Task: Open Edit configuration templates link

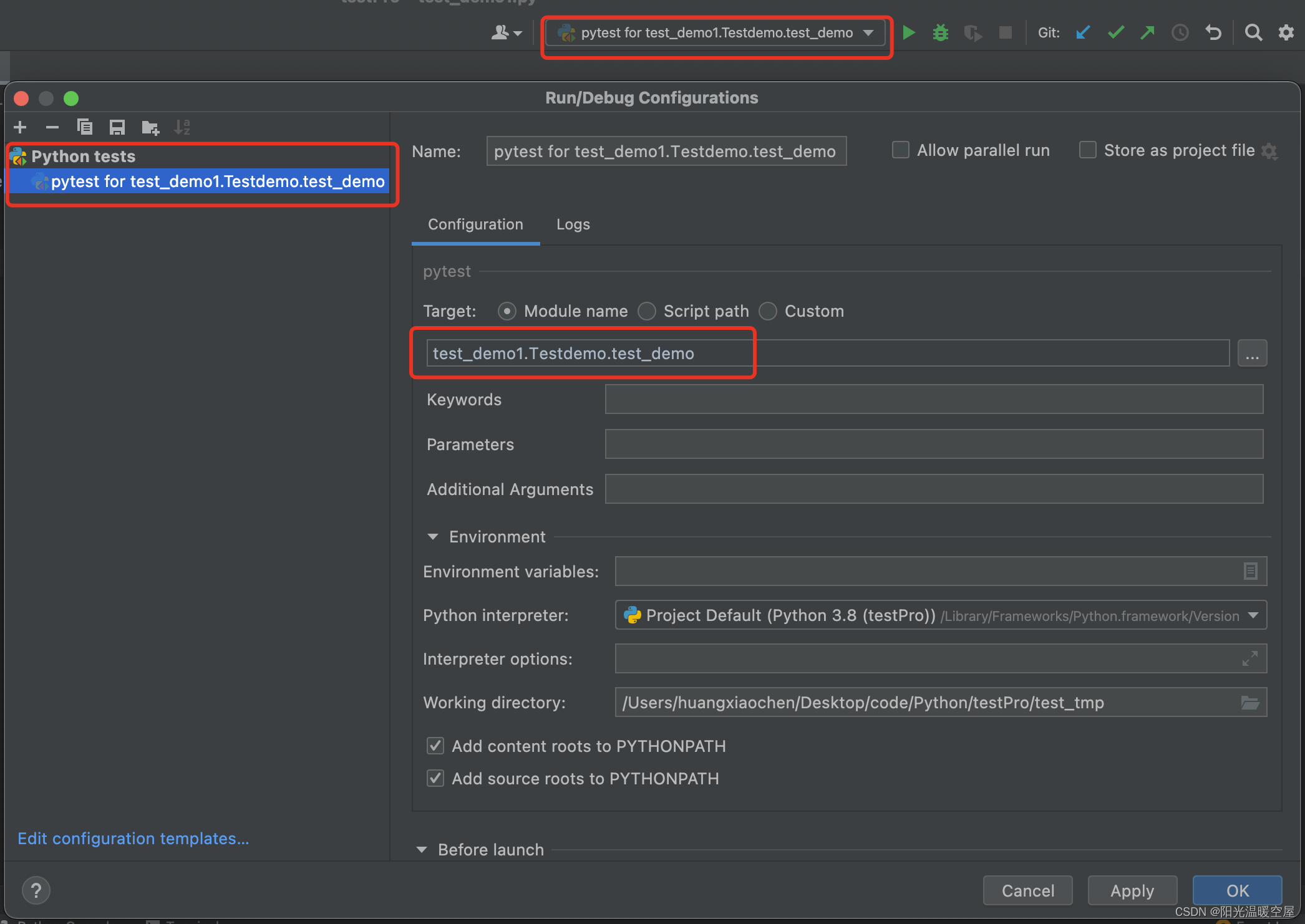Action: [133, 839]
